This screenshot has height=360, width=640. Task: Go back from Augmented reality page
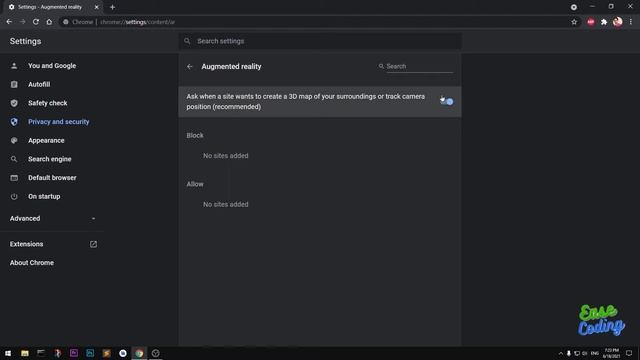(x=189, y=67)
